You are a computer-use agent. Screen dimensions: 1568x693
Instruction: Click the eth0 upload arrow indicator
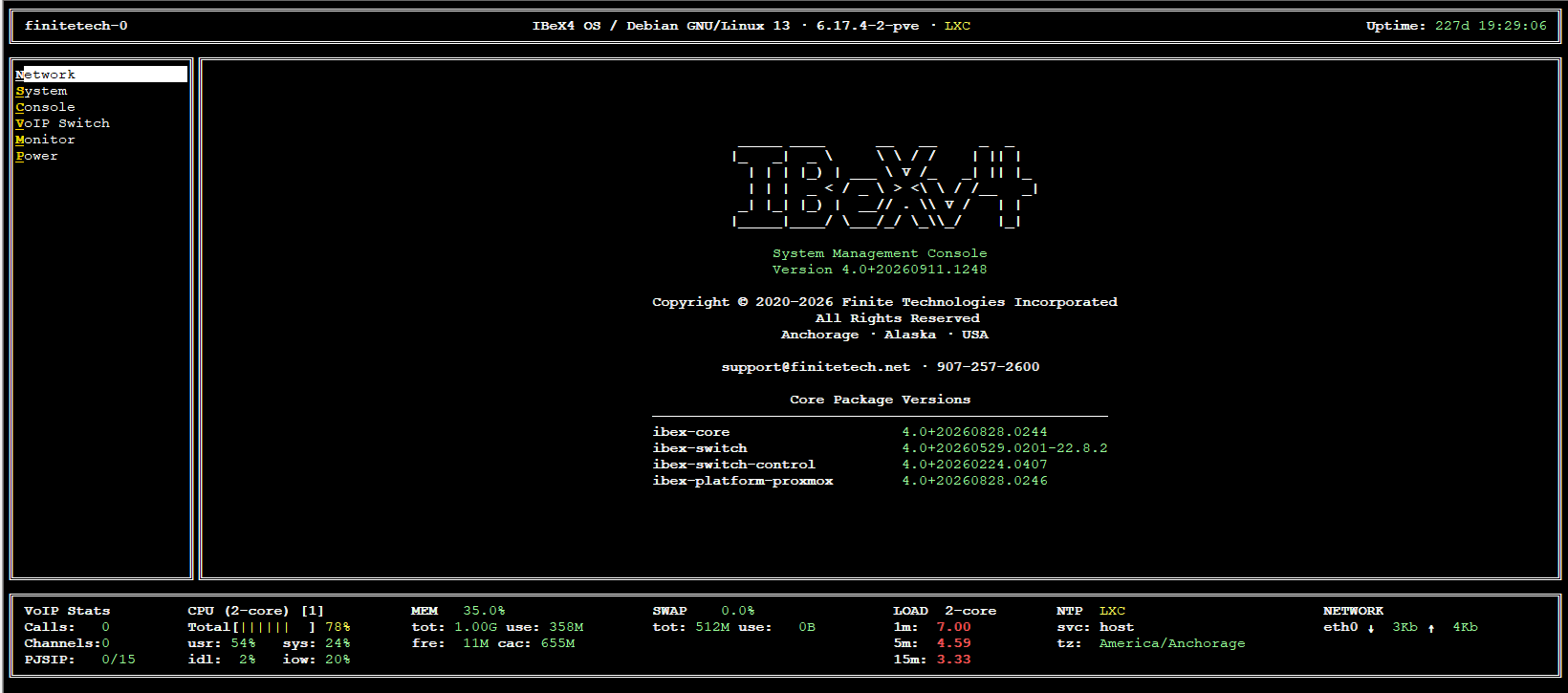point(1431,628)
